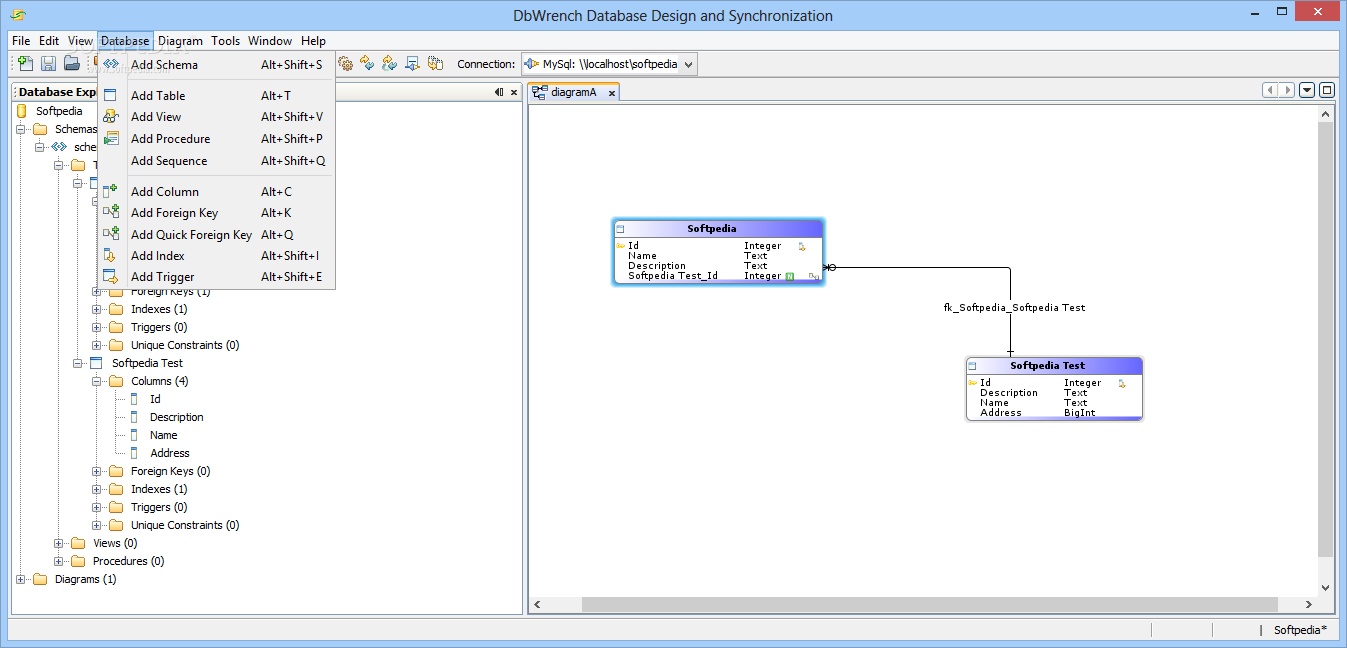Choose Add Index menu entry

(x=216, y=256)
